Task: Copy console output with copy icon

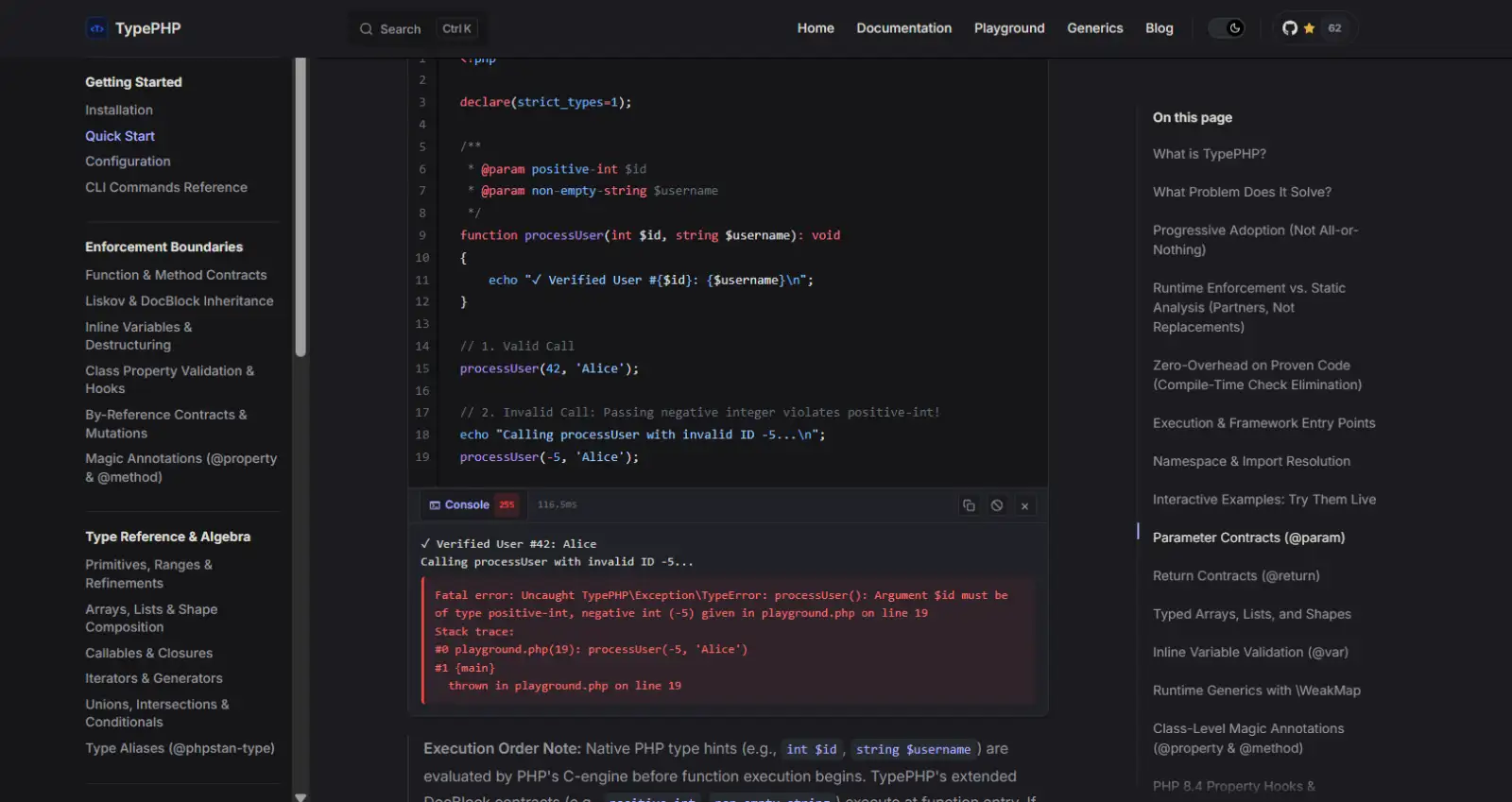Action: tap(969, 505)
